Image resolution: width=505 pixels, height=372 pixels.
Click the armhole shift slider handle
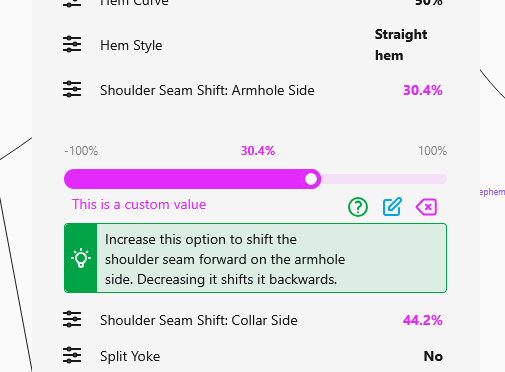click(x=311, y=179)
